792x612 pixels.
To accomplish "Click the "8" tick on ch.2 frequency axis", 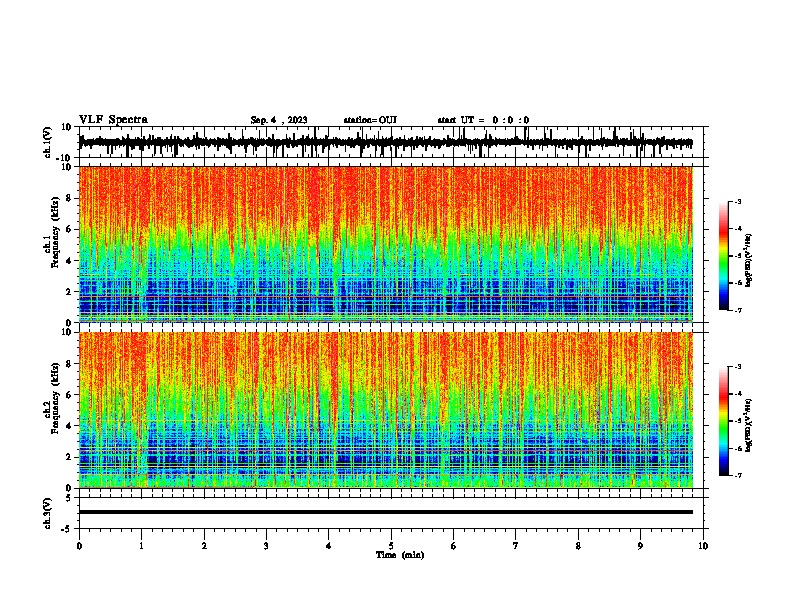I will point(69,364).
